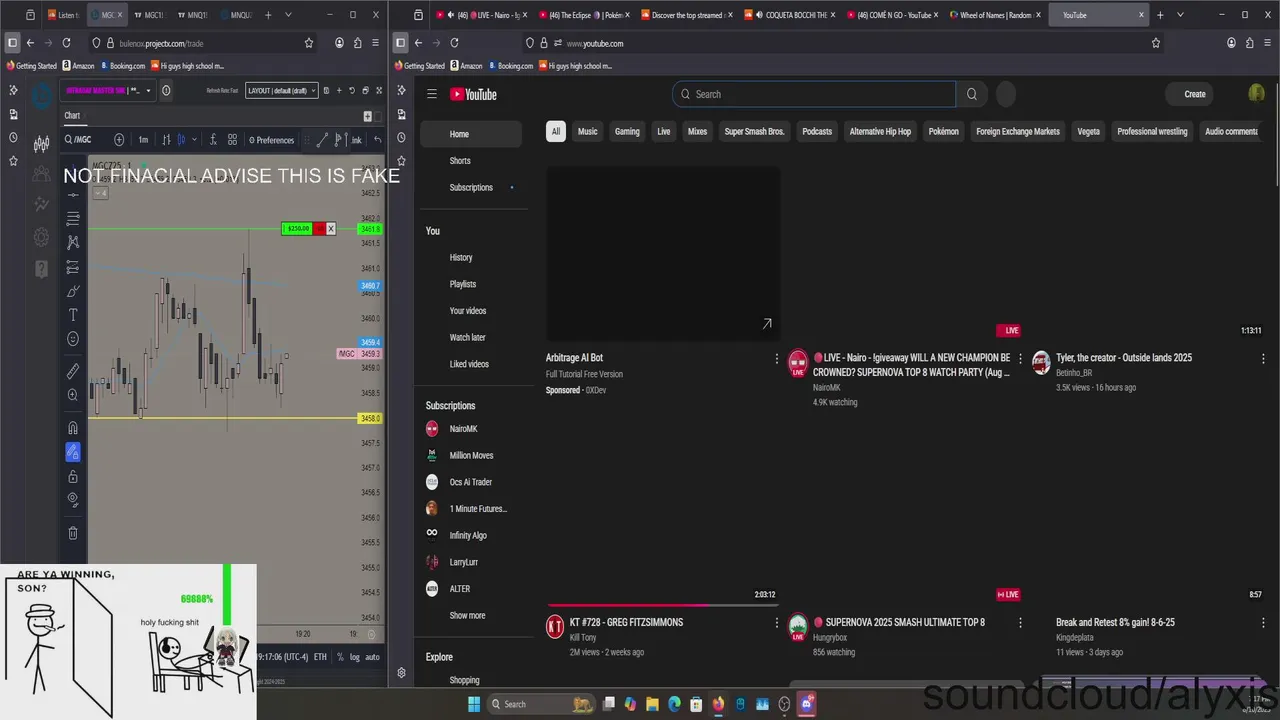Select the trend line quick tool

tap(323, 140)
